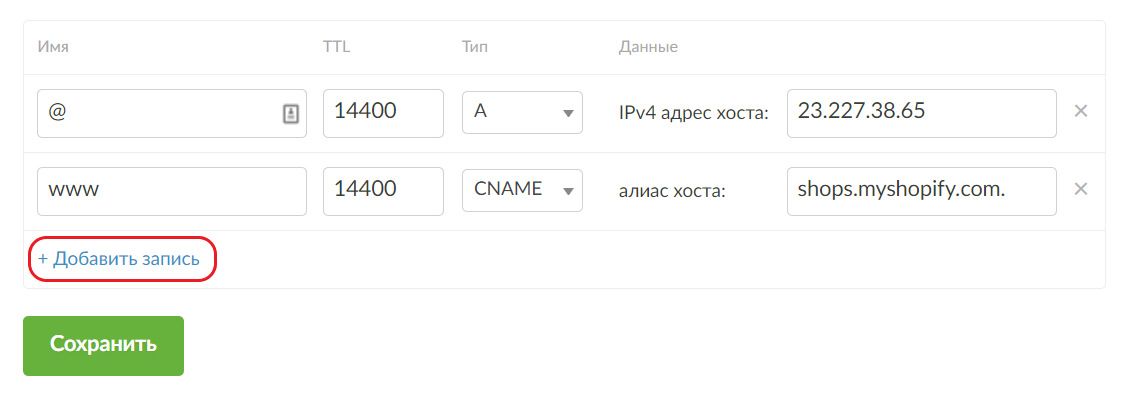The width and height of the screenshot is (1147, 394).
Task: Click the 'Имя' column header
Action: (53, 48)
